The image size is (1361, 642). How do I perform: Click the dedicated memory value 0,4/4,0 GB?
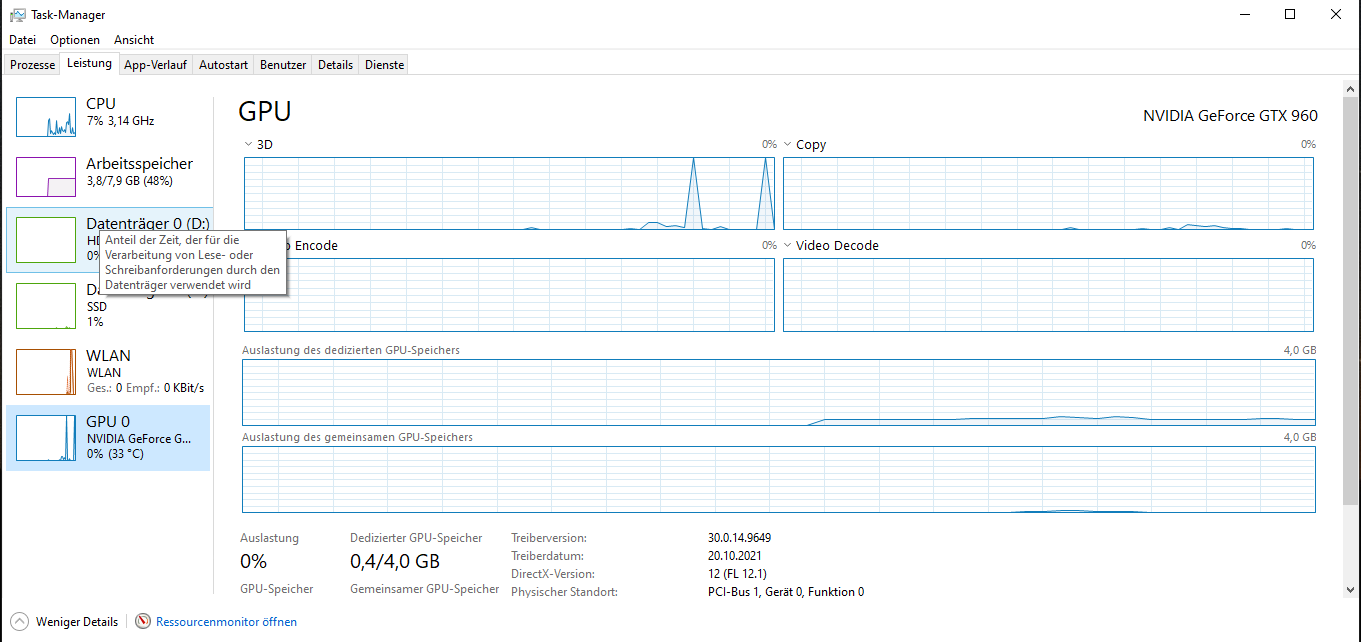pos(395,562)
